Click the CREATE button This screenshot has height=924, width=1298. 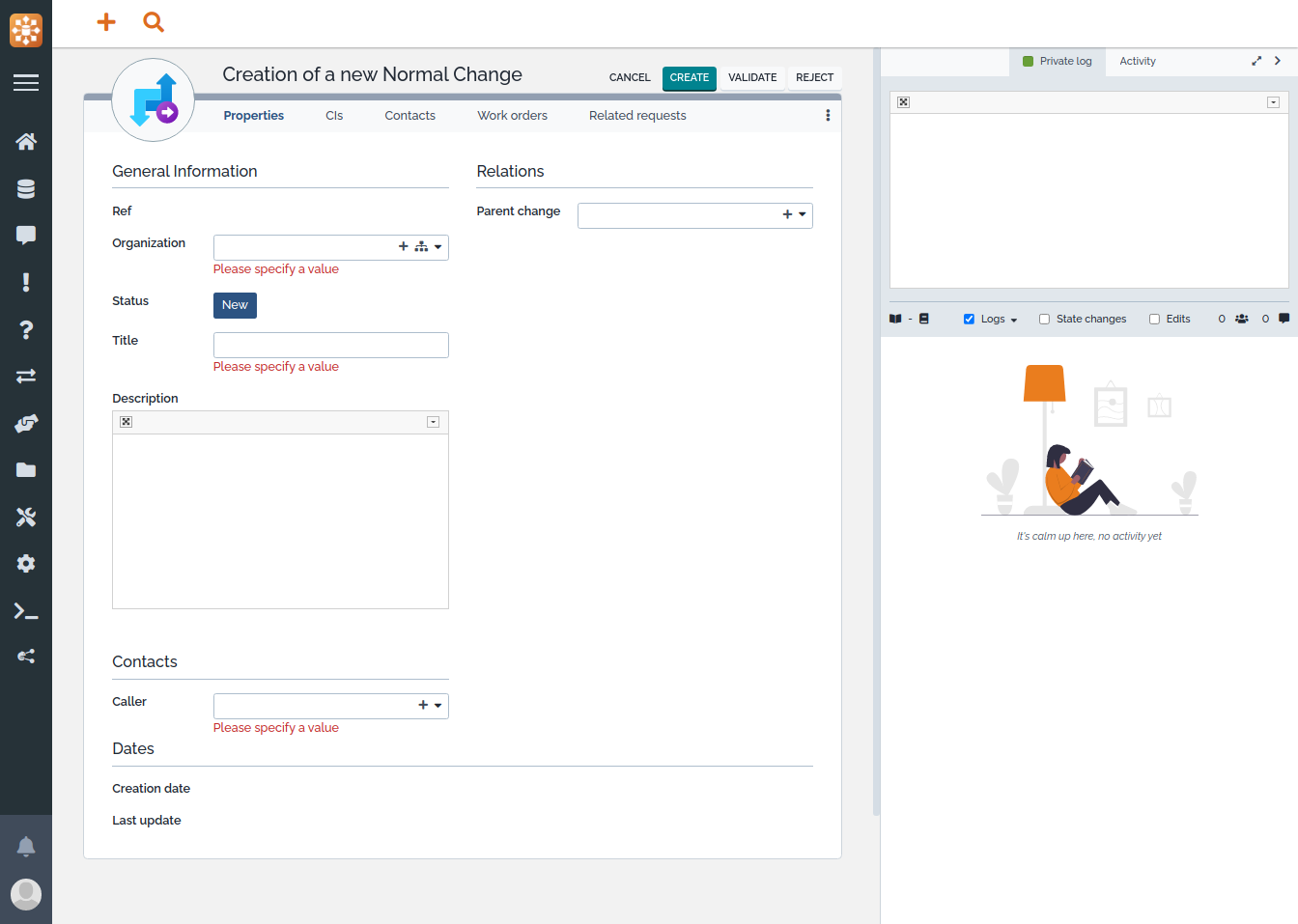pyautogui.click(x=689, y=78)
